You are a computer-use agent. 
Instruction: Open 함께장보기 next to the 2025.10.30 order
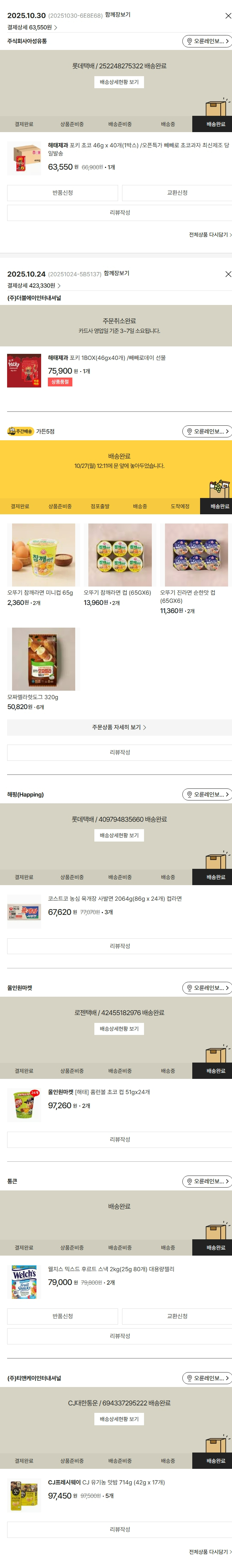[117, 15]
